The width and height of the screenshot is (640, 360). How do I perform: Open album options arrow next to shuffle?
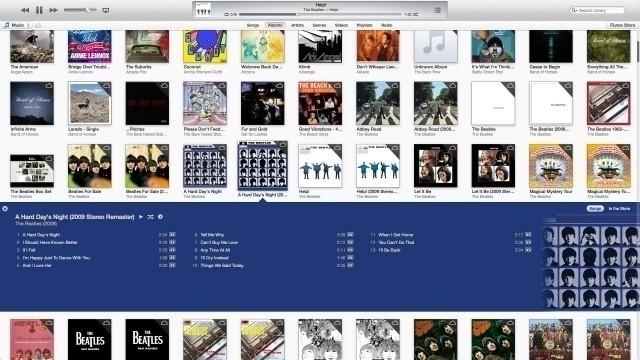160,217
